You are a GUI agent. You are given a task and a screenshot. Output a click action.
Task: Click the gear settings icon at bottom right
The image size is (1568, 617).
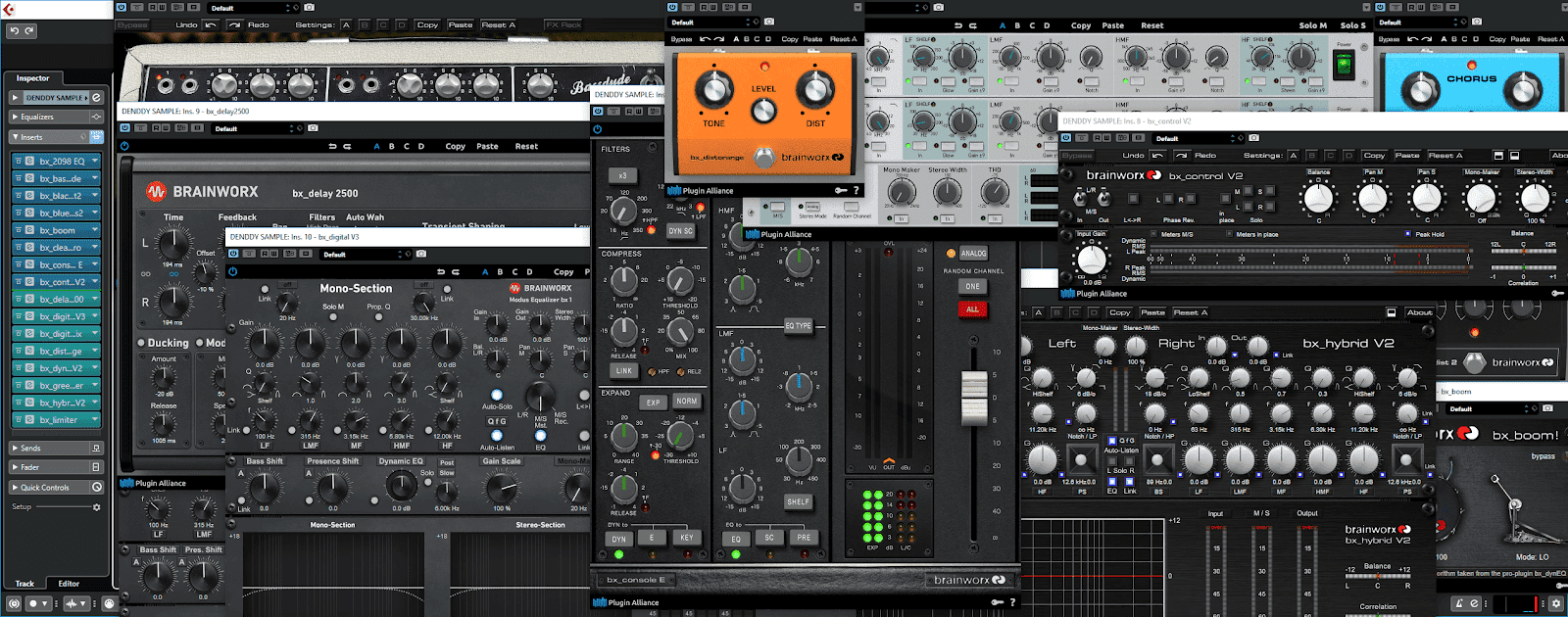click(x=1556, y=604)
